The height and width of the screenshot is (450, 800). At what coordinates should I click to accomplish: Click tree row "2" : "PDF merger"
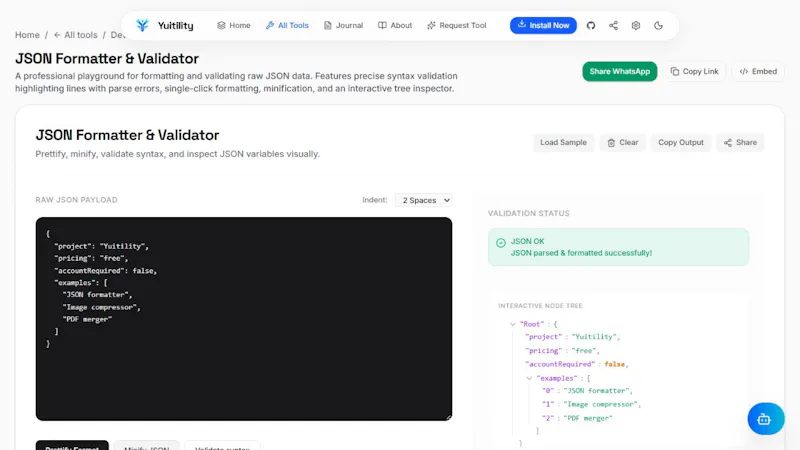click(577, 418)
